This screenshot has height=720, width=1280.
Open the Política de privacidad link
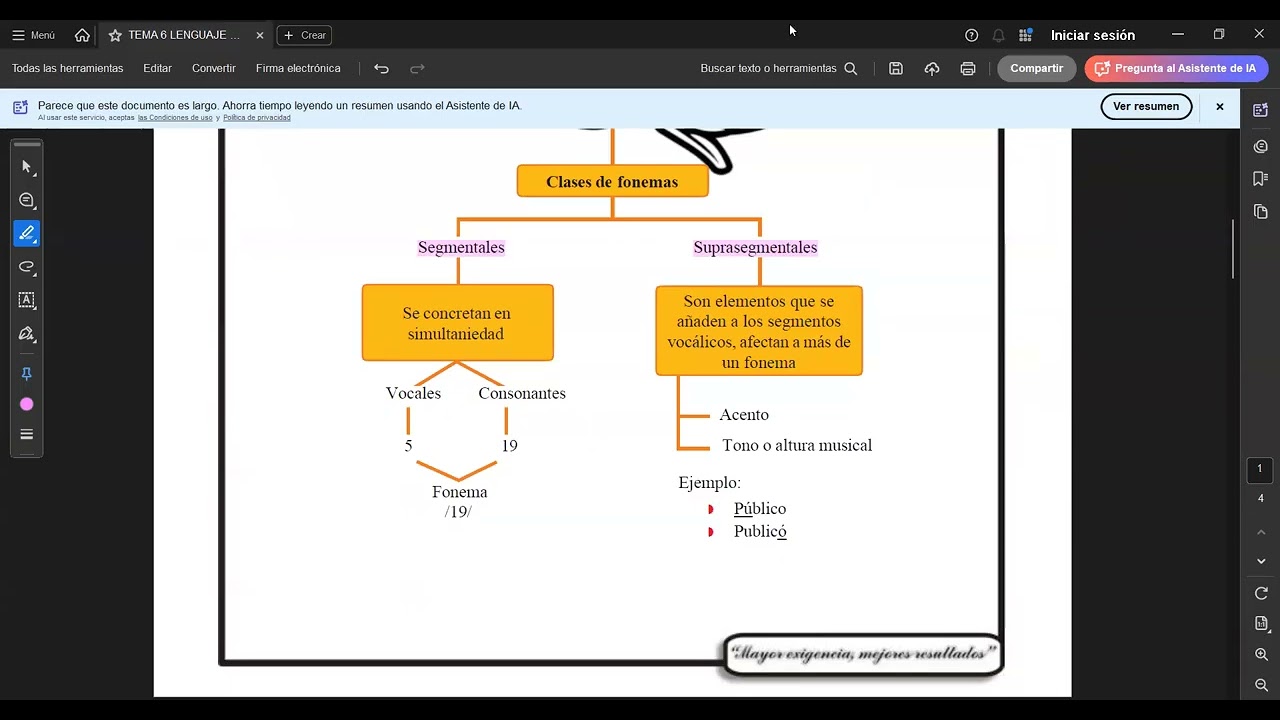(x=257, y=118)
